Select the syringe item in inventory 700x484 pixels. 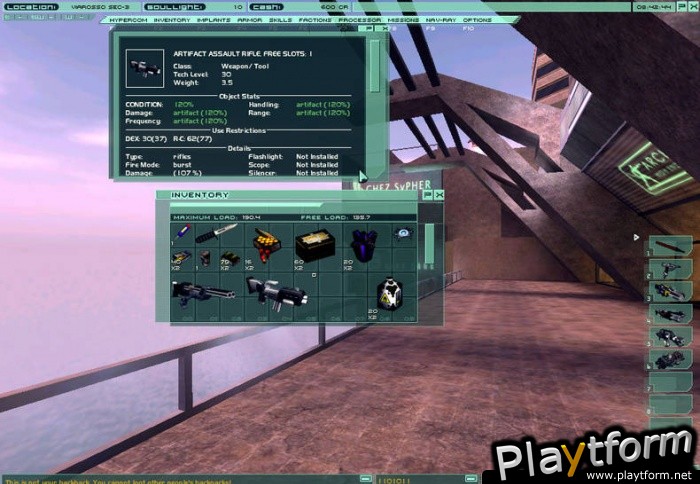pyautogui.click(x=182, y=233)
